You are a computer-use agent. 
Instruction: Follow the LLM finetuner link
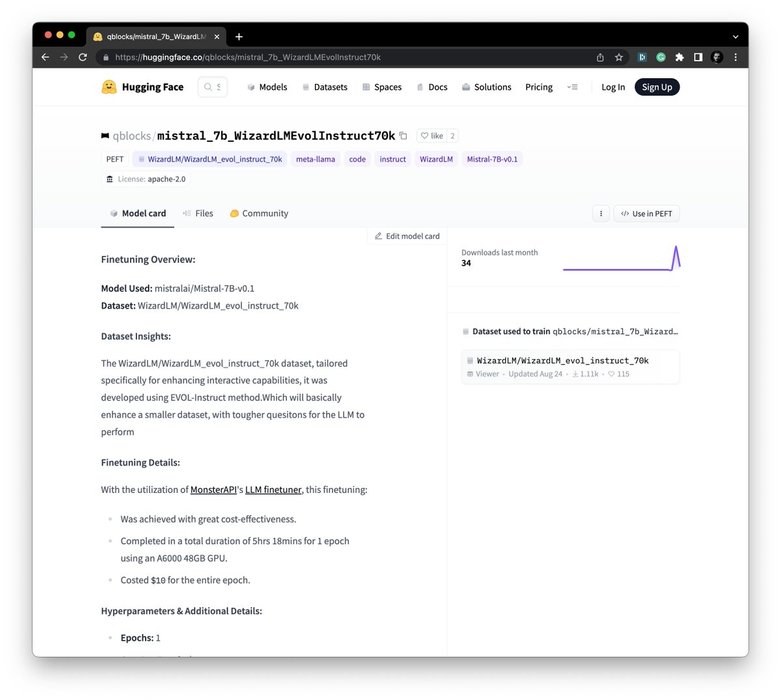click(x=273, y=490)
